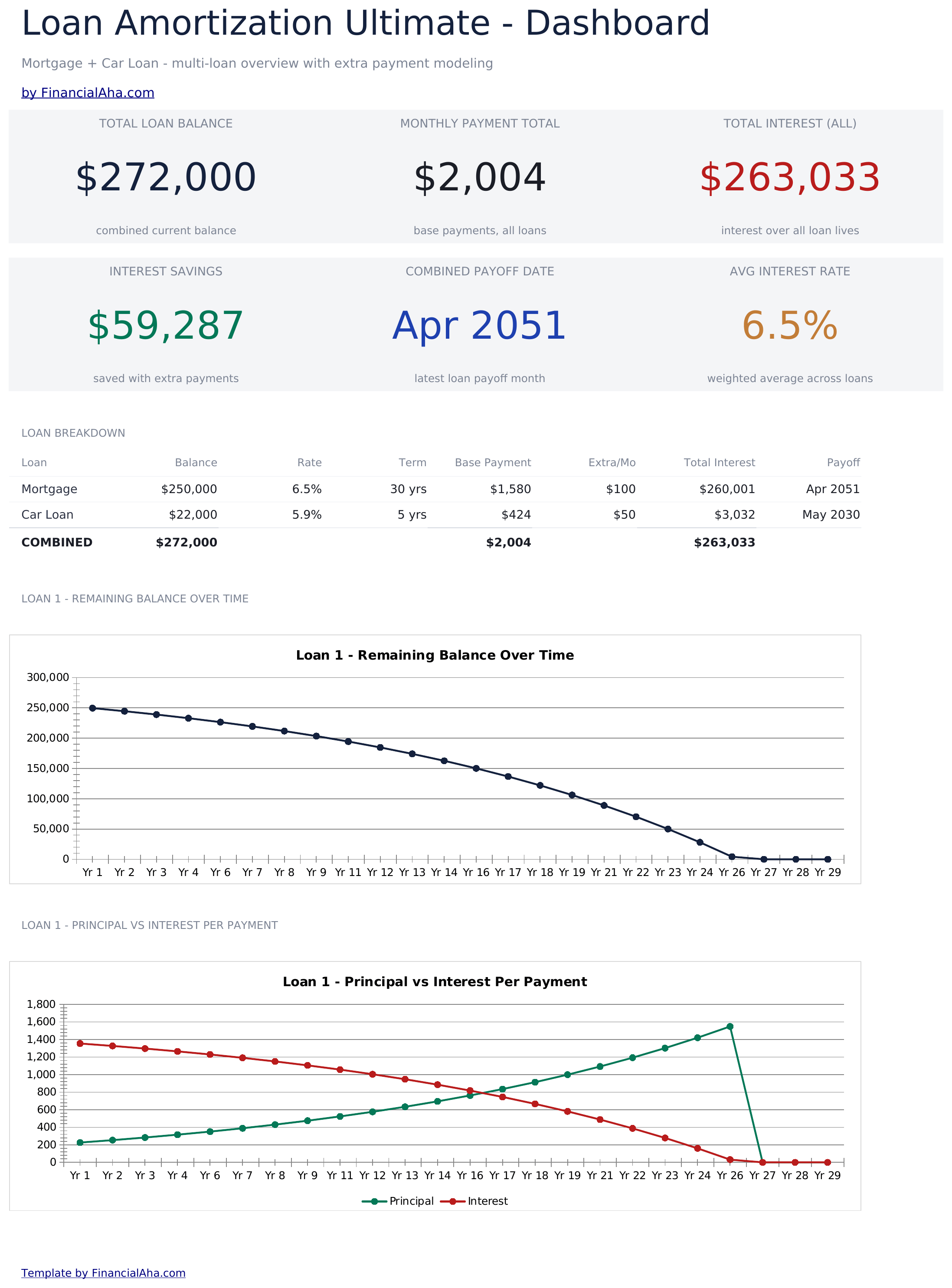Screen dimensions: 952x1288
Task: Select the $272,000 total loan balance value
Action: pos(166,177)
